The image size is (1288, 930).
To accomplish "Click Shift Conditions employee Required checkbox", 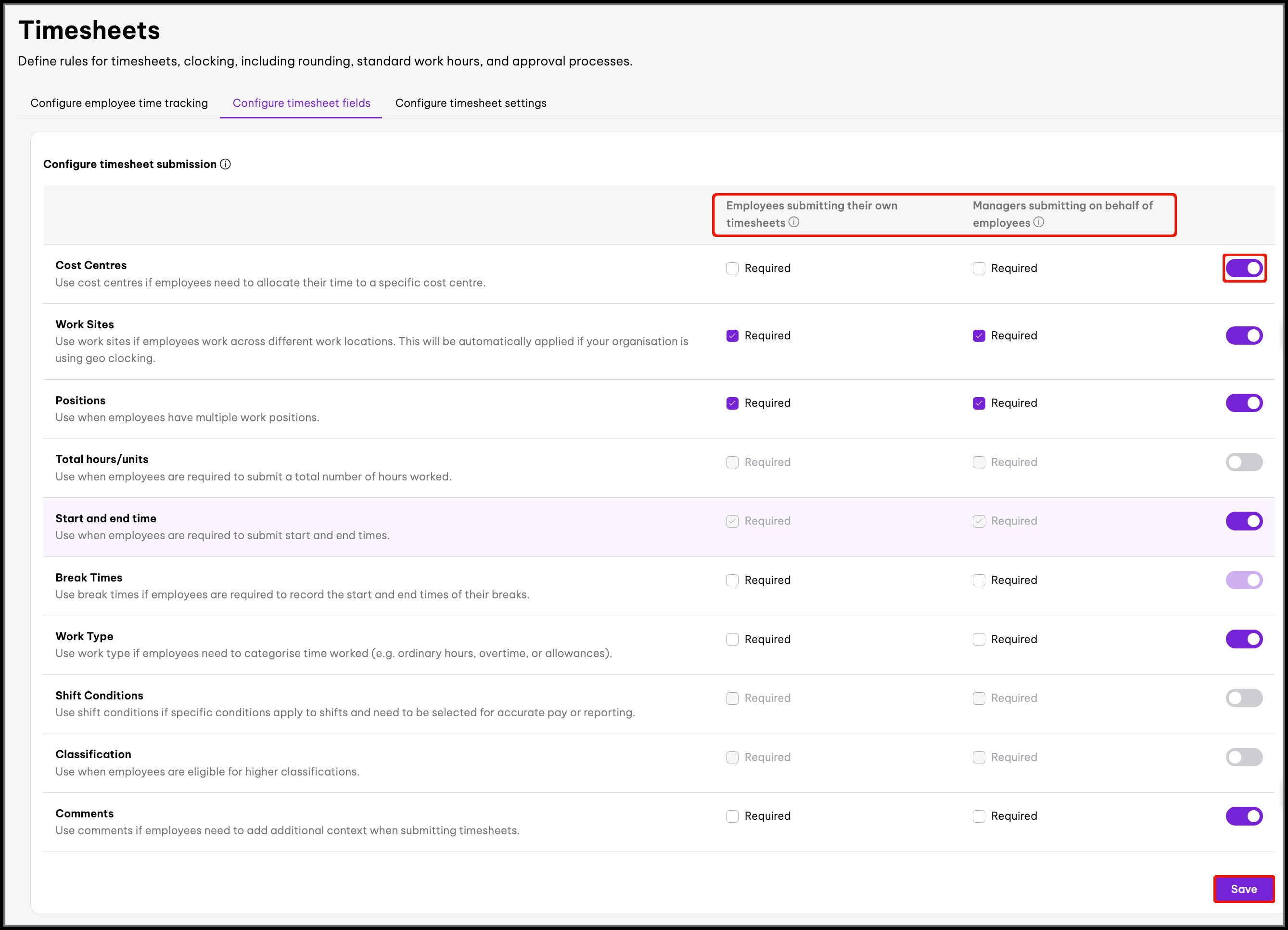I will (733, 698).
